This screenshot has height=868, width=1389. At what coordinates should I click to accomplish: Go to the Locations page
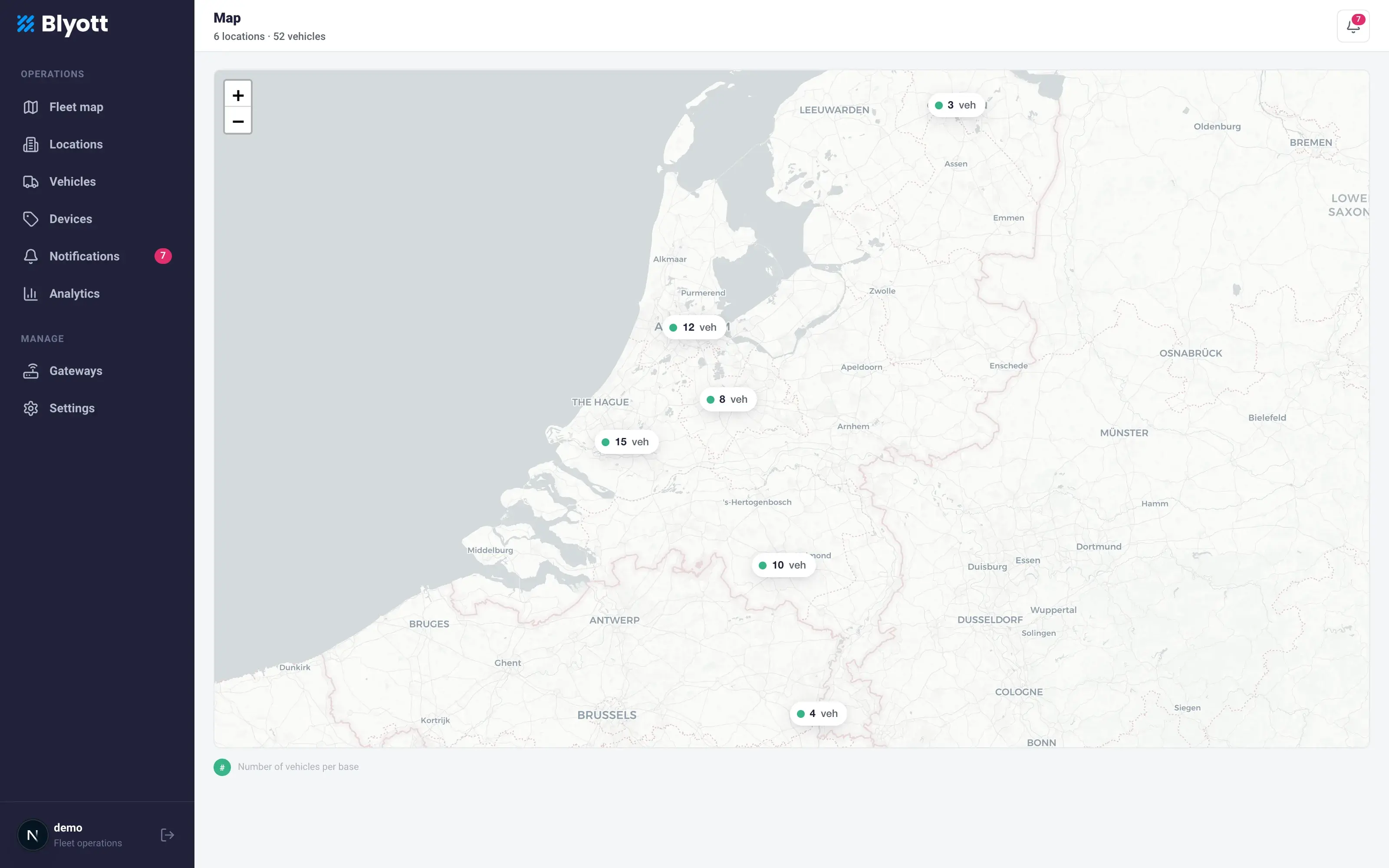pyautogui.click(x=97, y=145)
